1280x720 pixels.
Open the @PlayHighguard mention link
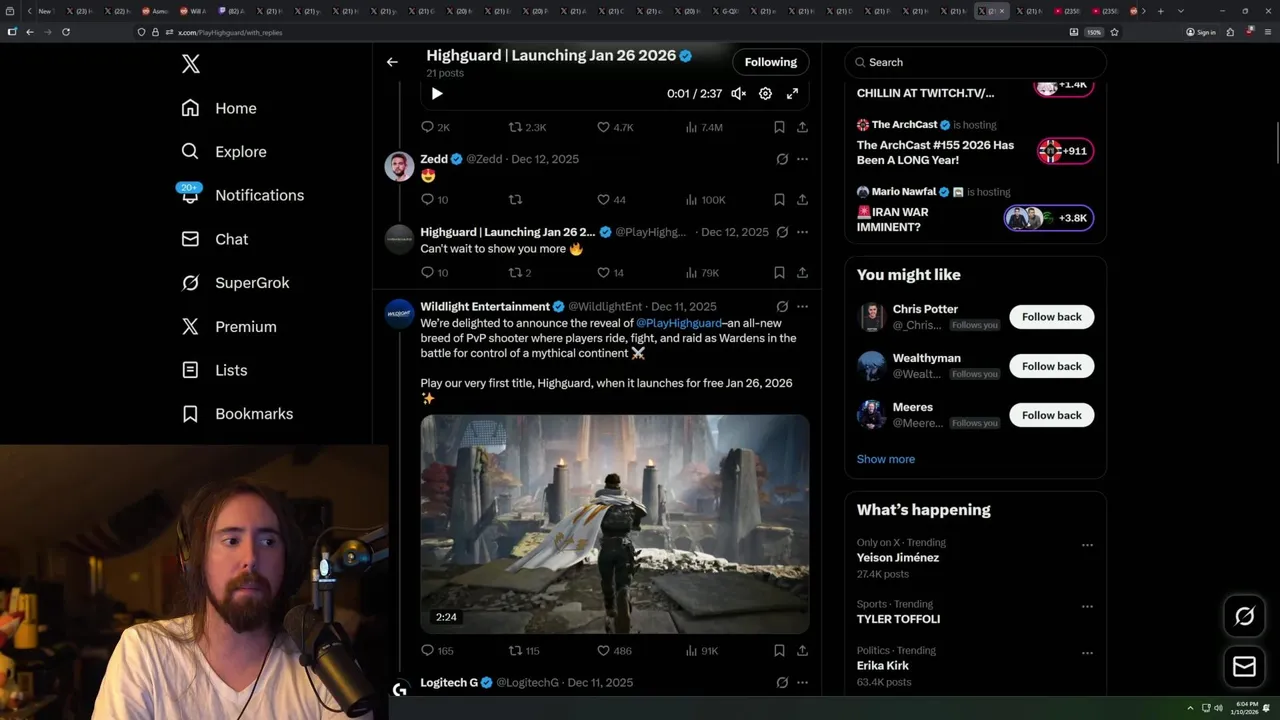pyautogui.click(x=679, y=323)
